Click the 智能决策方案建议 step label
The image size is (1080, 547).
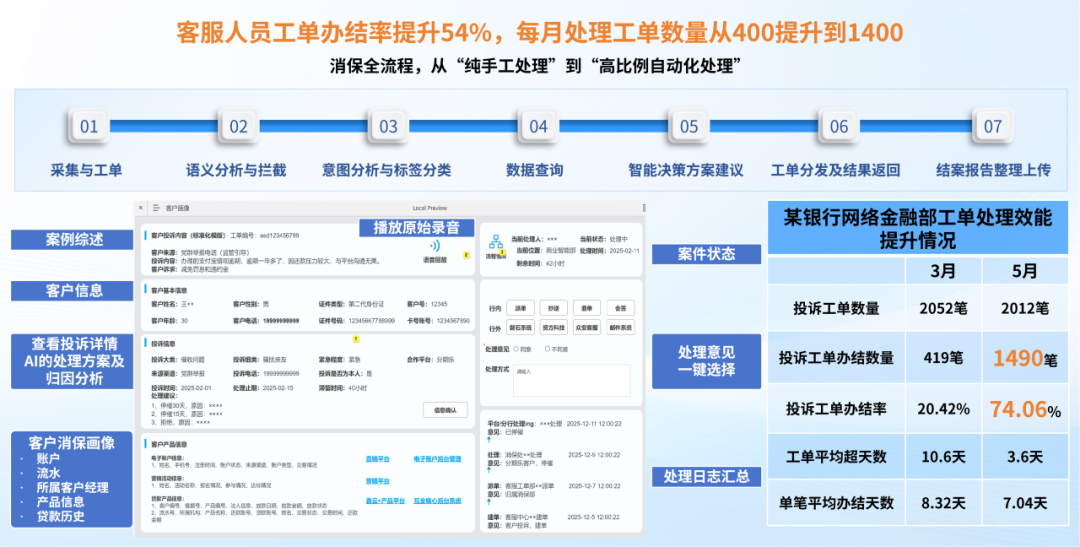click(686, 170)
